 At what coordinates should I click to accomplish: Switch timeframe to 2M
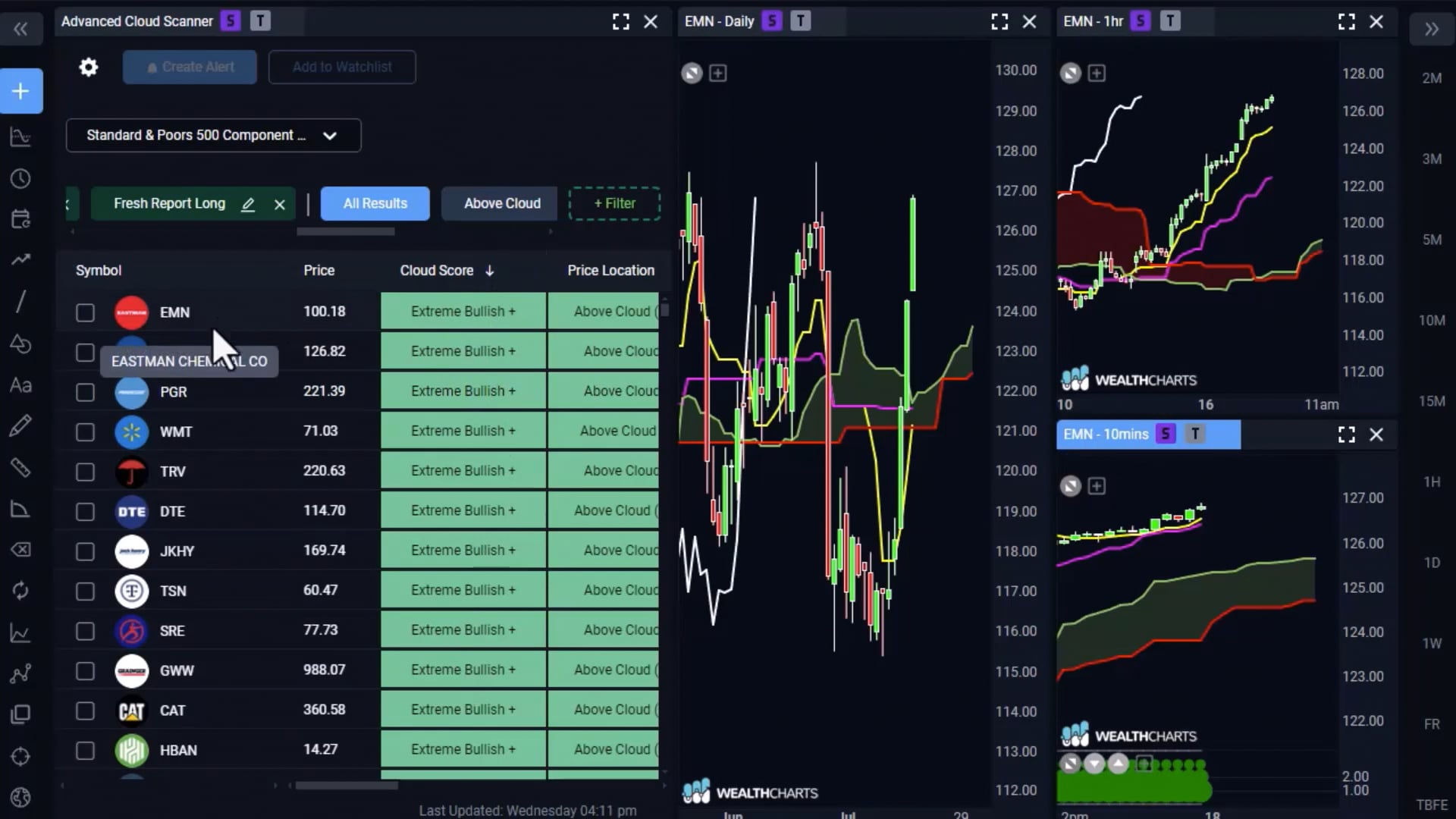click(x=1432, y=78)
